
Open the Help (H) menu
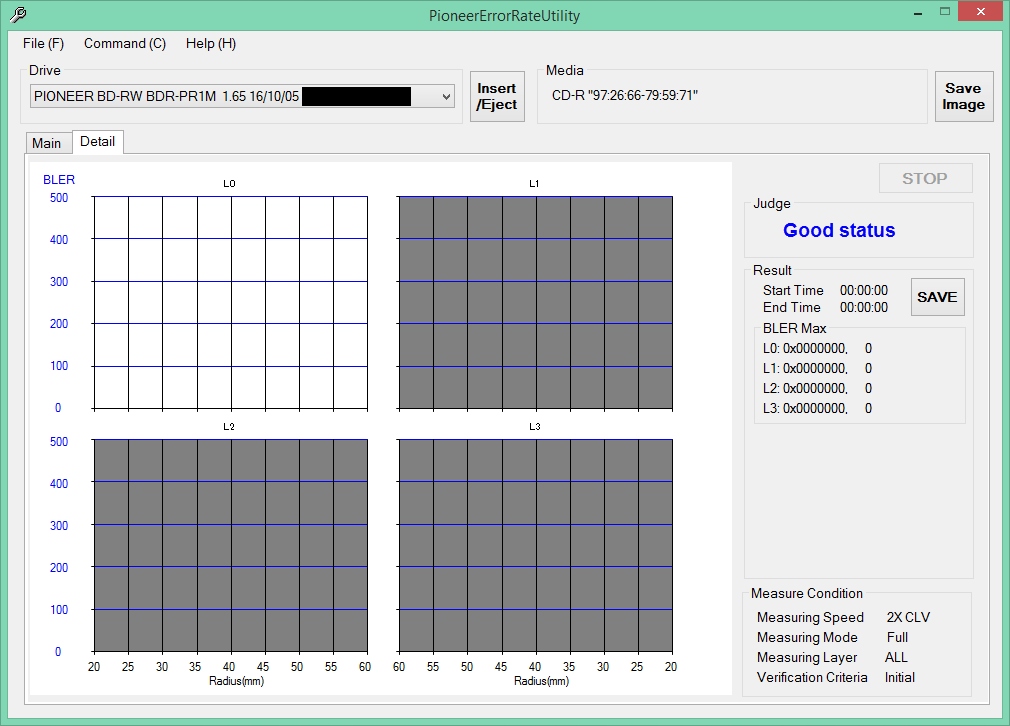click(211, 43)
